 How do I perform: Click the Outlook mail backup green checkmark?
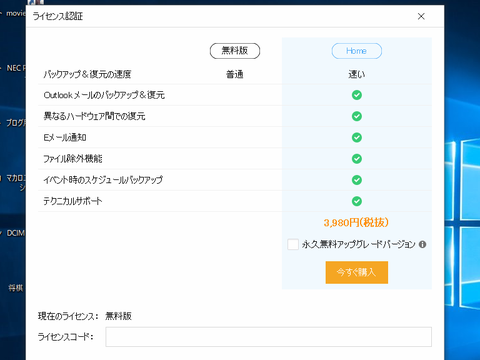tap(357, 95)
